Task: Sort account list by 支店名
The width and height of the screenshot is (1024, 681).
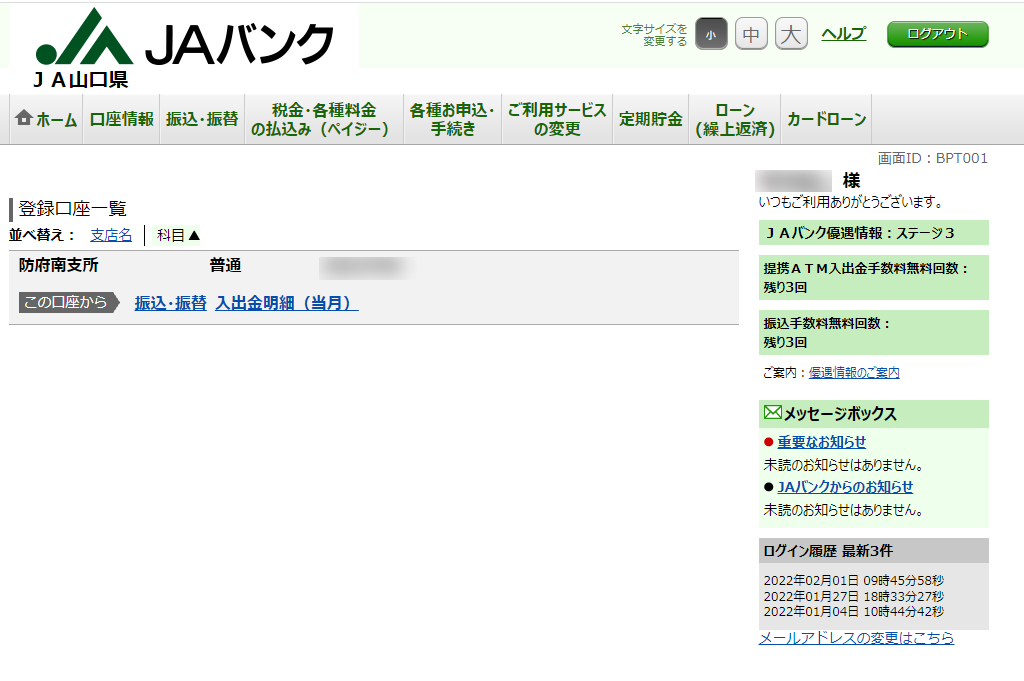Action: click(x=111, y=235)
